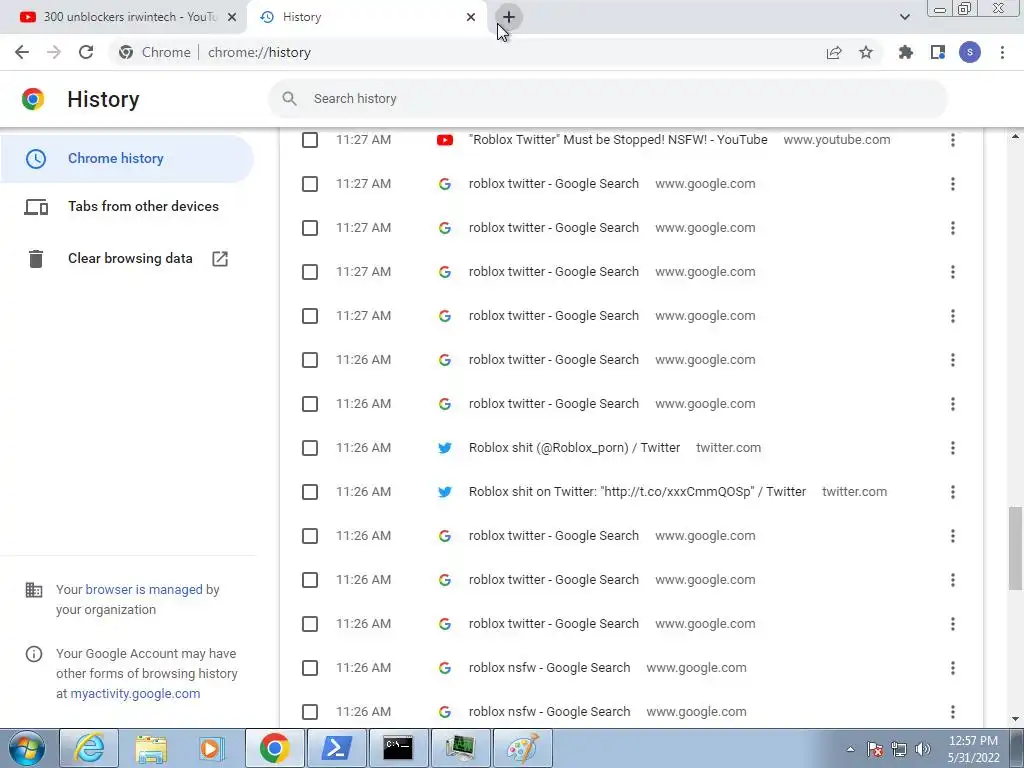The image size is (1024, 768).
Task: Check the box for Roblox shit (@Roblox_porn) entry
Action: pos(310,448)
